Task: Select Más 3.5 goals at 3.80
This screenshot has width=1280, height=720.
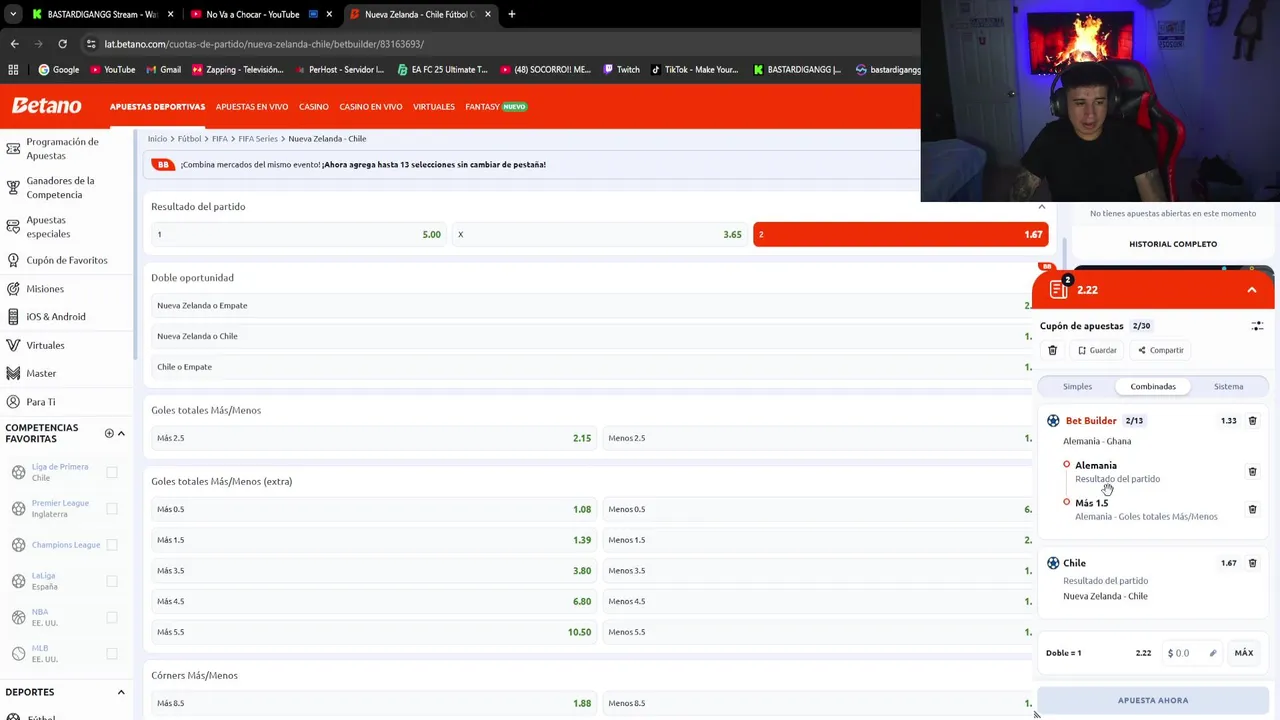Action: pyautogui.click(x=374, y=571)
